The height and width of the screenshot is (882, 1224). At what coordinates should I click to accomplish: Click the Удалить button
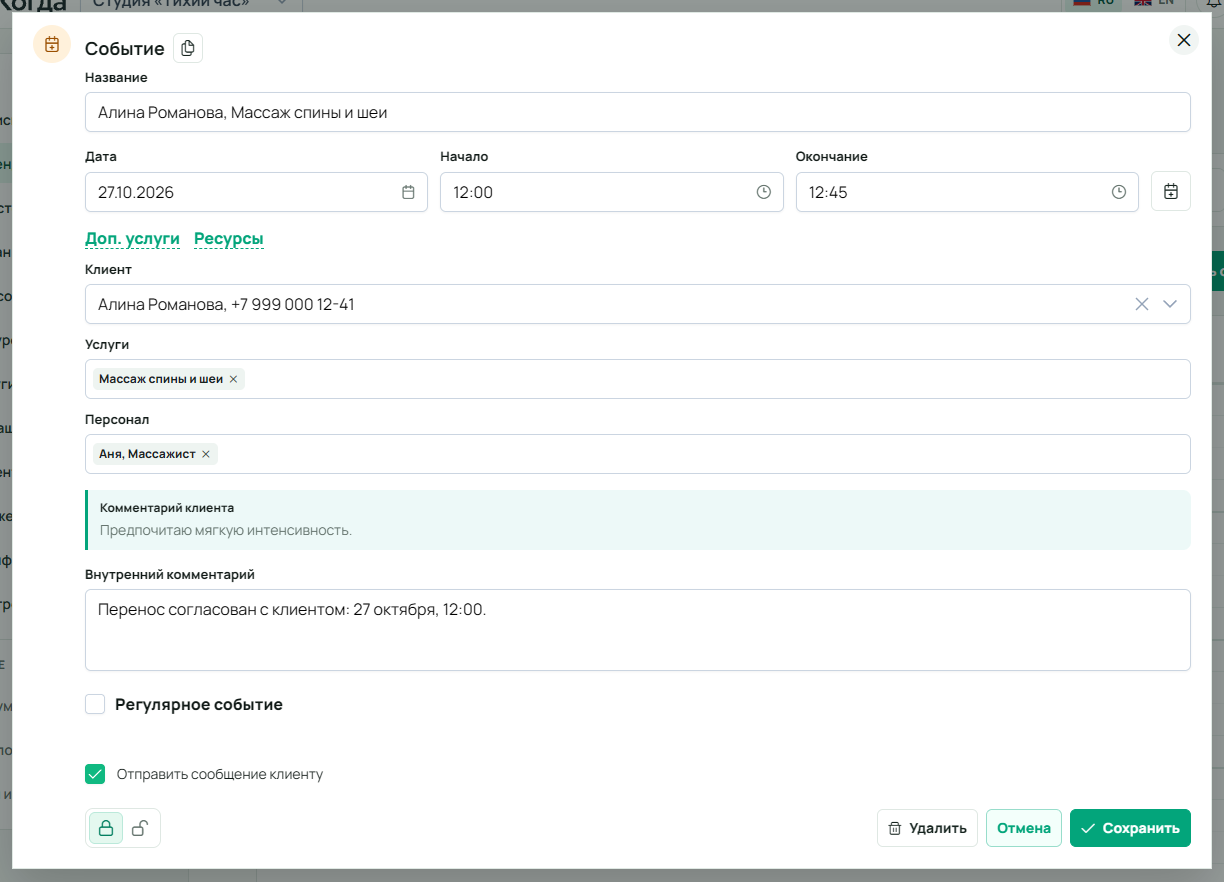928,828
